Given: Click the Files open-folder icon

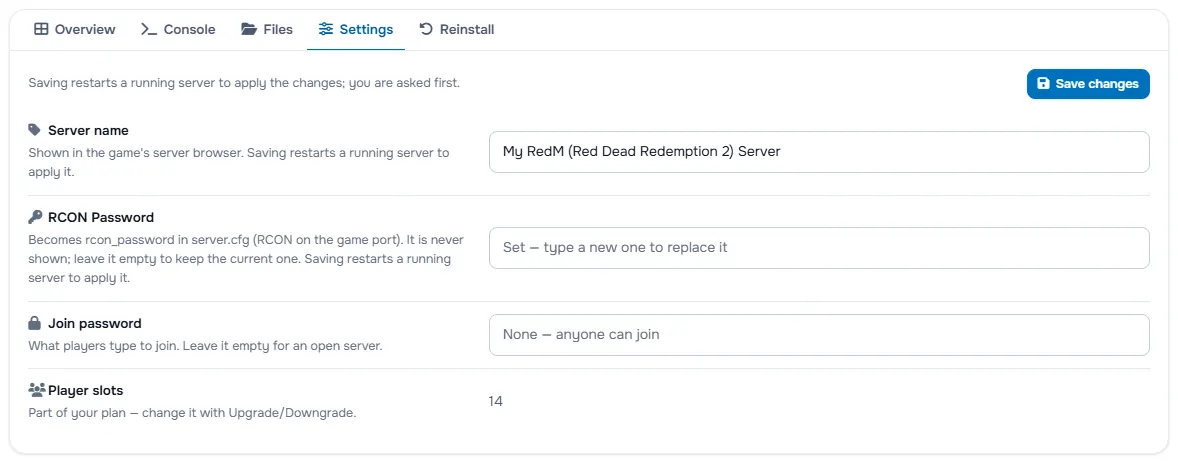Looking at the screenshot, I should [x=249, y=29].
